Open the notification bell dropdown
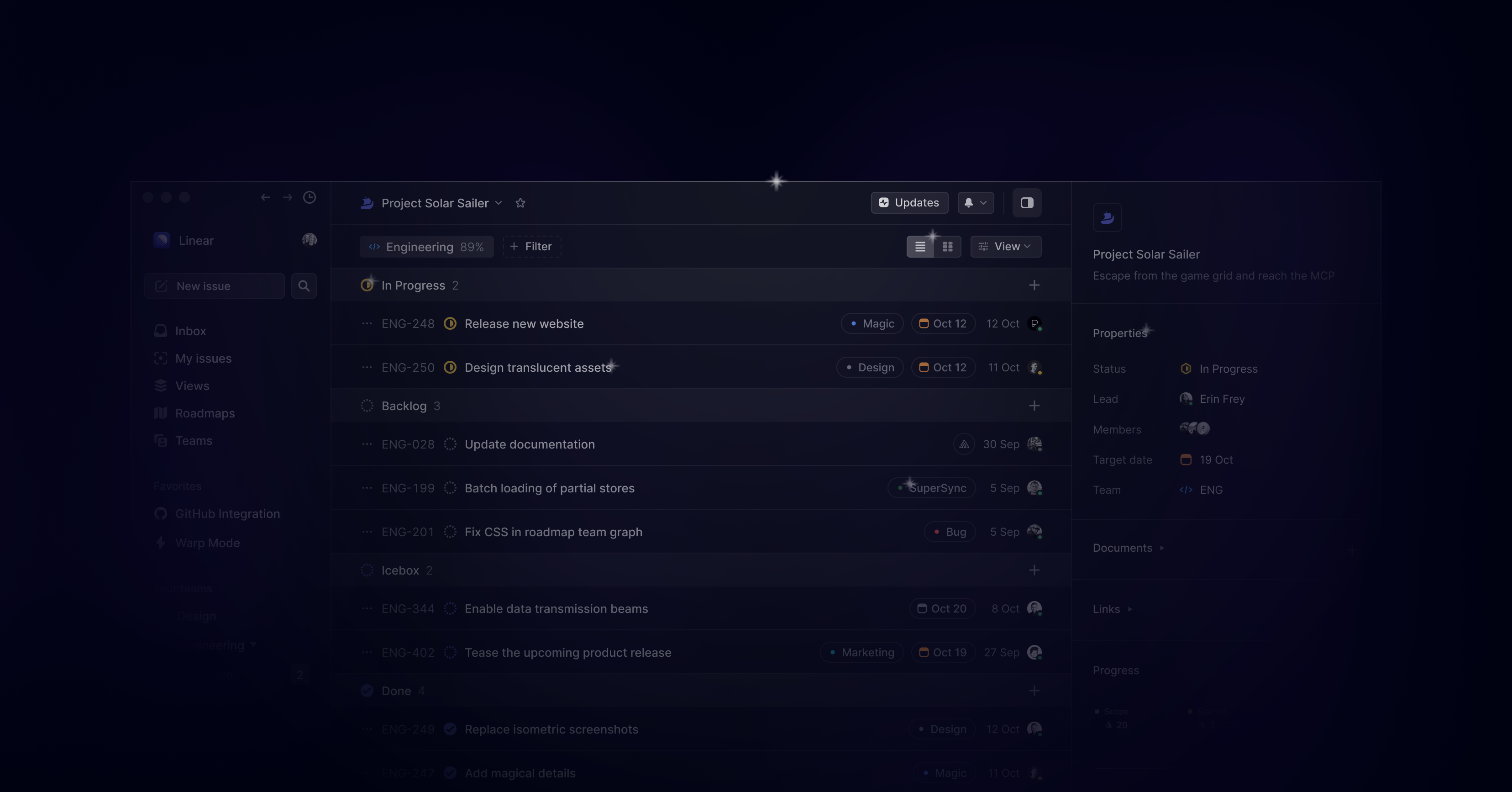1512x792 pixels. pyautogui.click(x=976, y=202)
